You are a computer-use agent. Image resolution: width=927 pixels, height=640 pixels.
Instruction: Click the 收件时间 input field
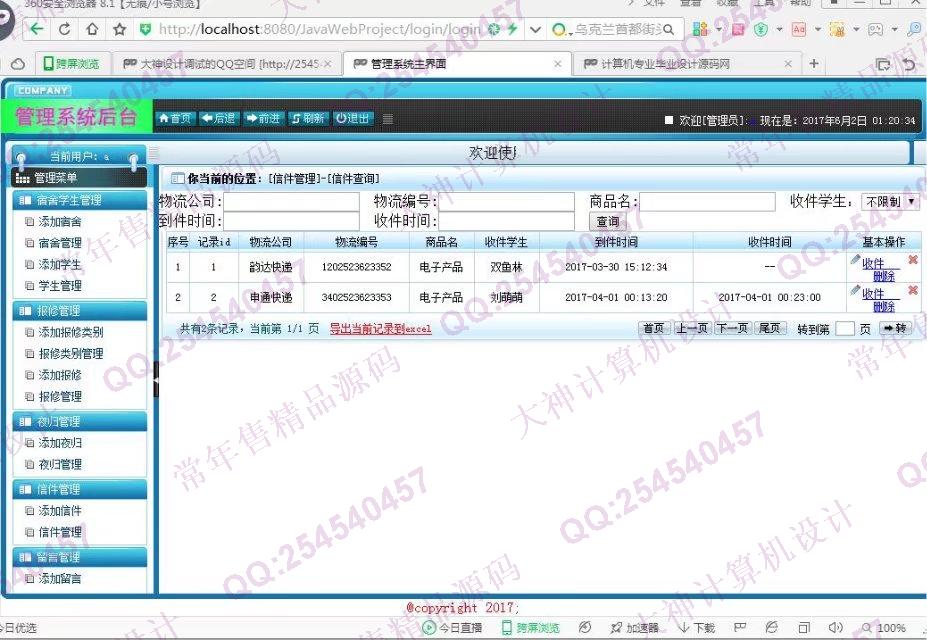tap(506, 222)
